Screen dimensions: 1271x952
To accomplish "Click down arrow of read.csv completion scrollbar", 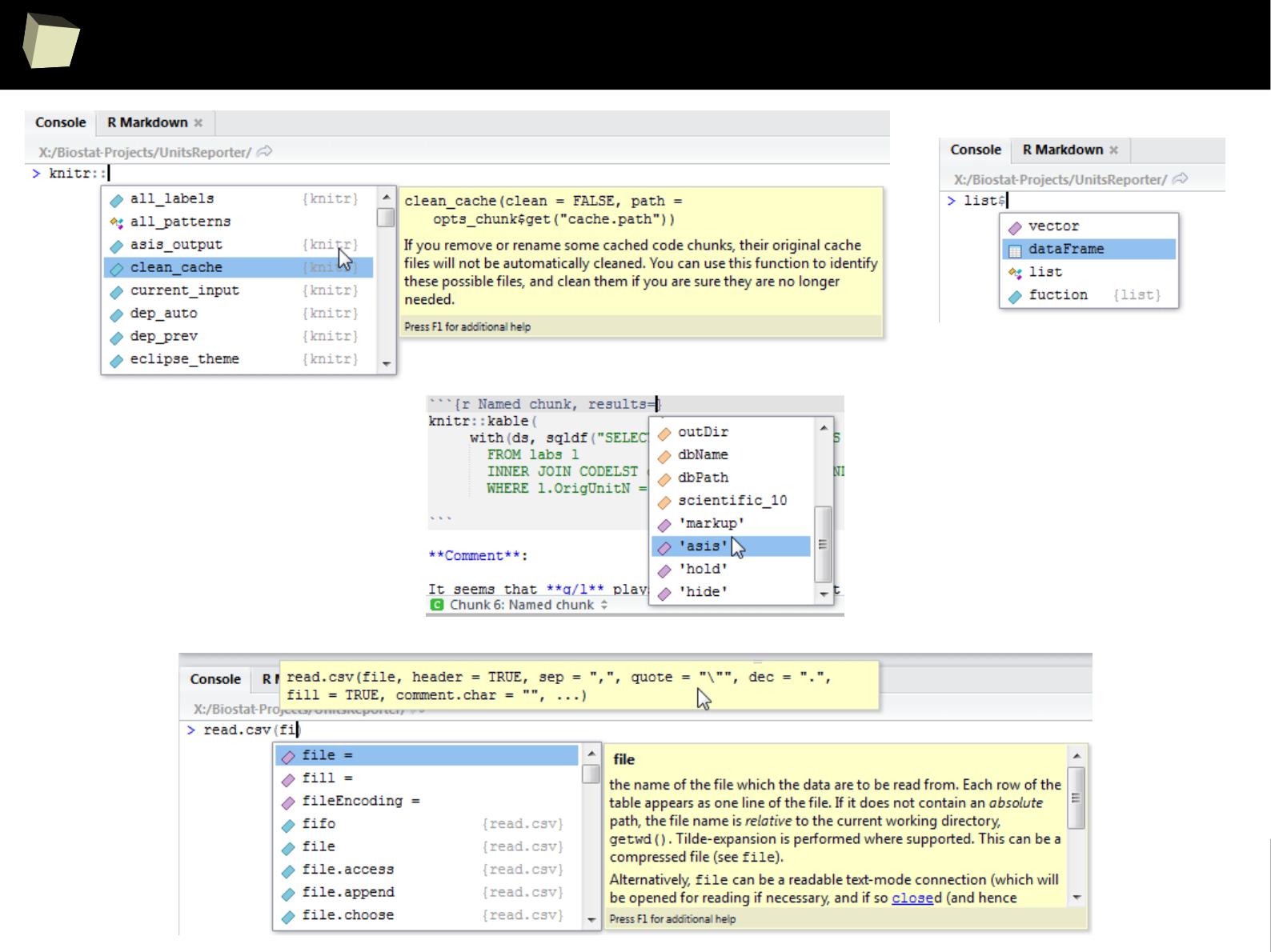I will coord(591,921).
